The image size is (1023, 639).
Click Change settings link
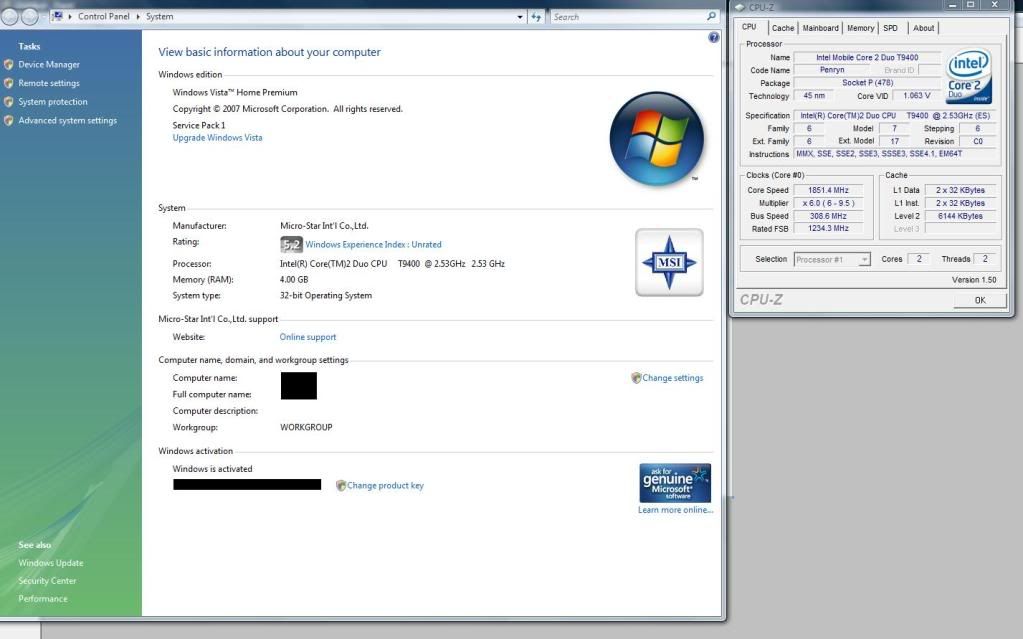pyautogui.click(x=673, y=378)
